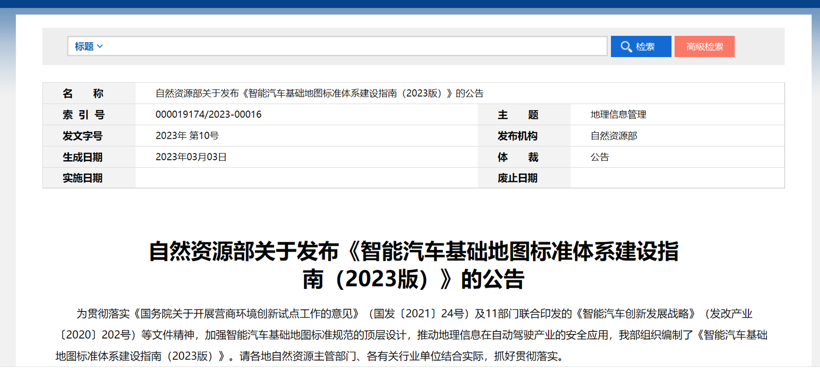
Task: Open 高级检索 advanced search
Action: [704, 47]
